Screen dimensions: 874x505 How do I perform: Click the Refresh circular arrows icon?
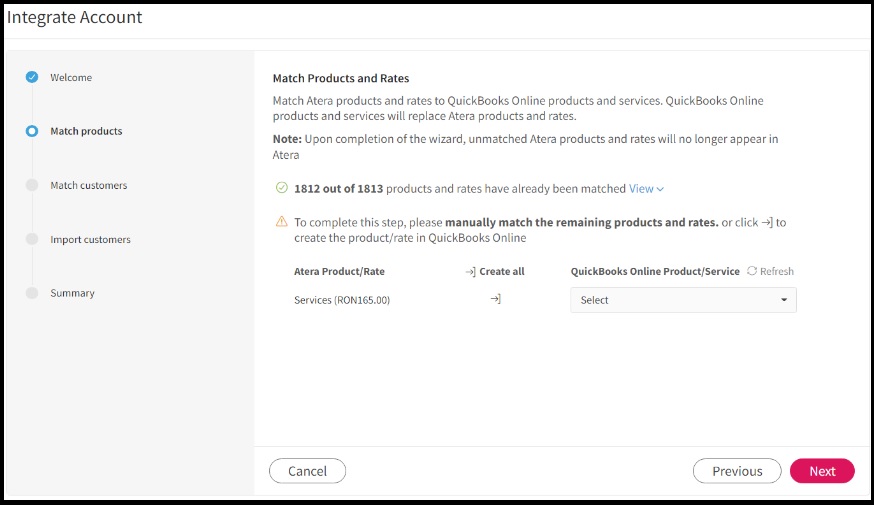[752, 271]
